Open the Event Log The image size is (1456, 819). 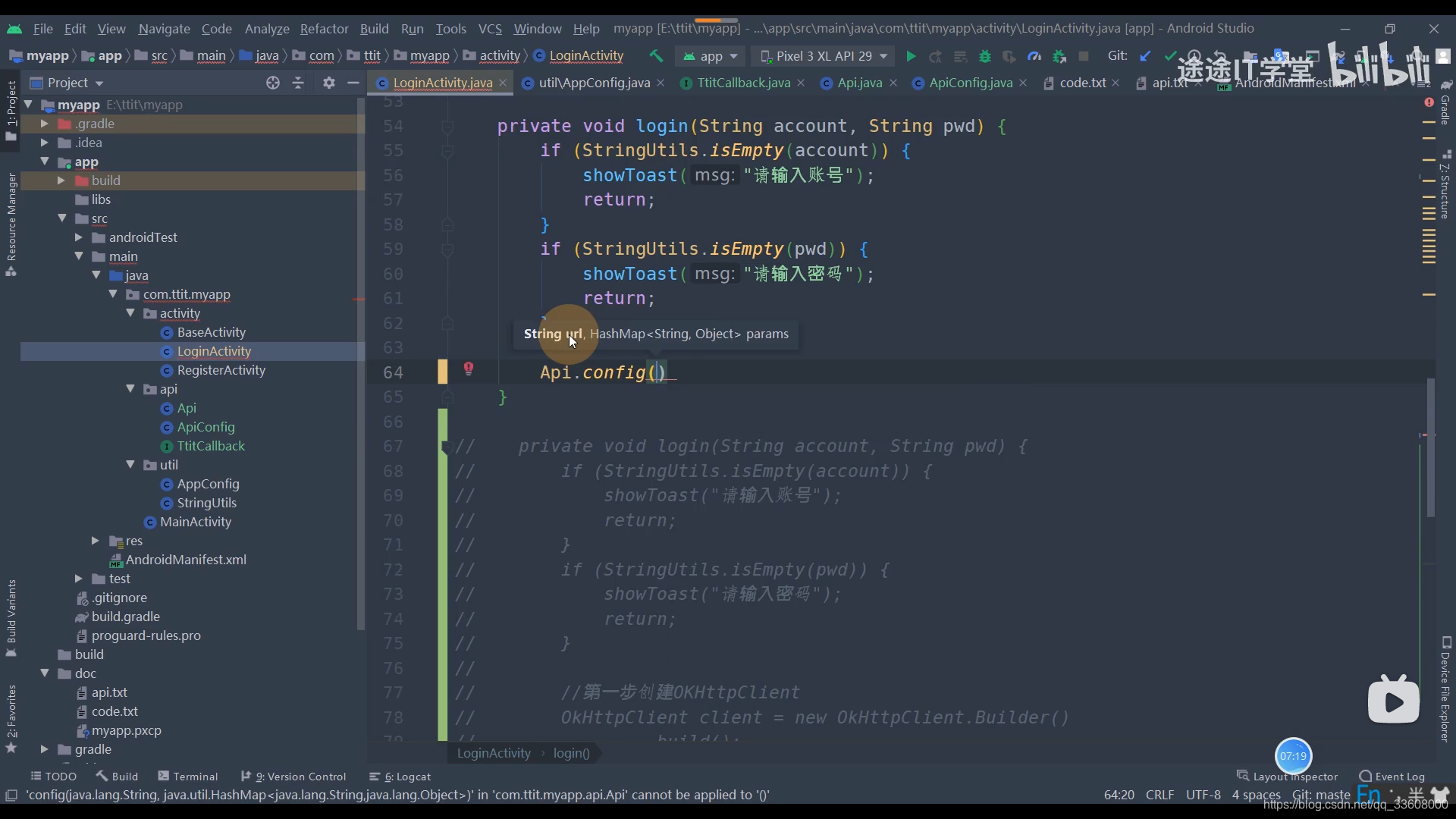(1392, 776)
